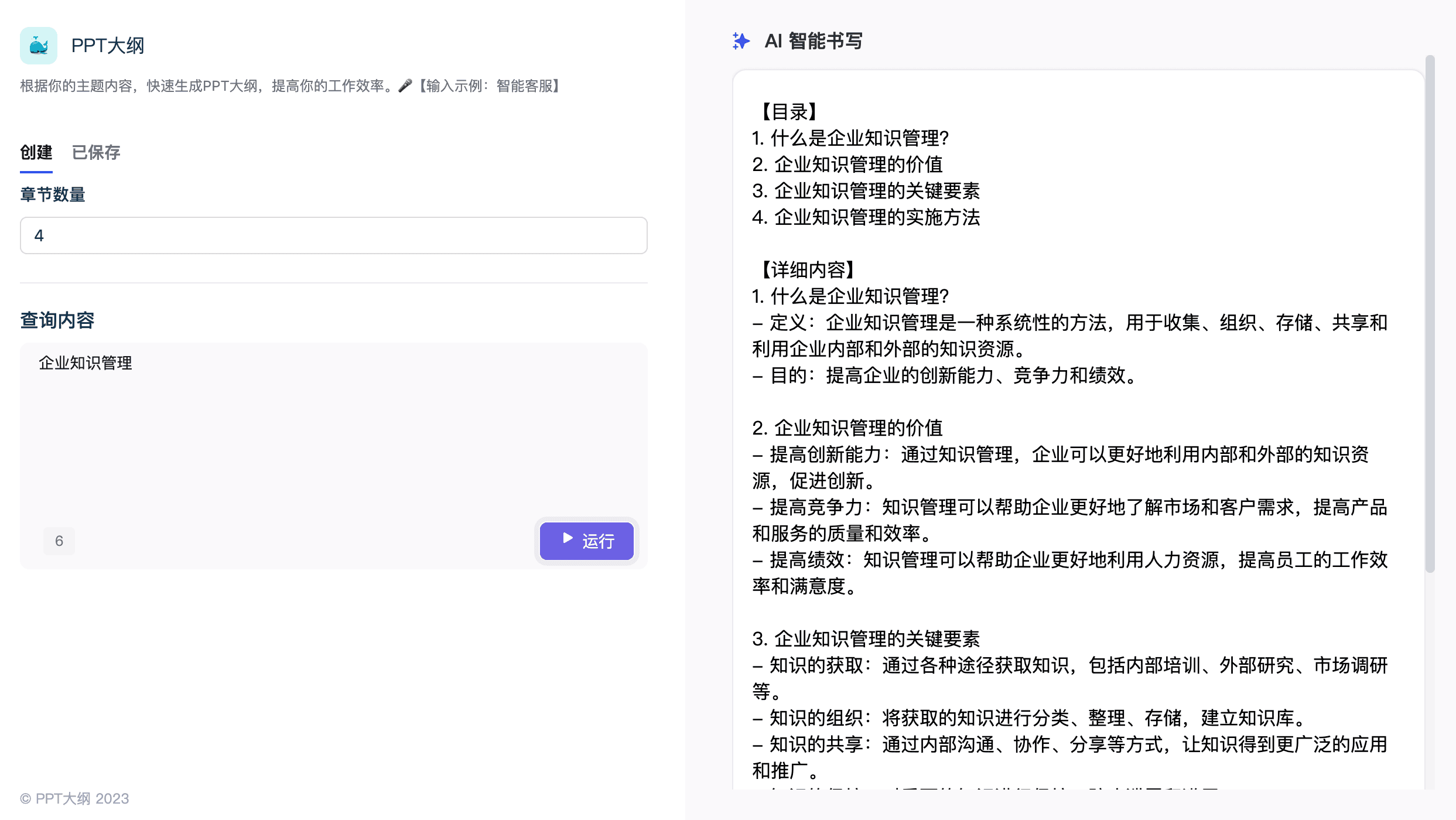The image size is (1456, 820).
Task: Click the play triangle inside the 运行 button
Action: point(567,538)
